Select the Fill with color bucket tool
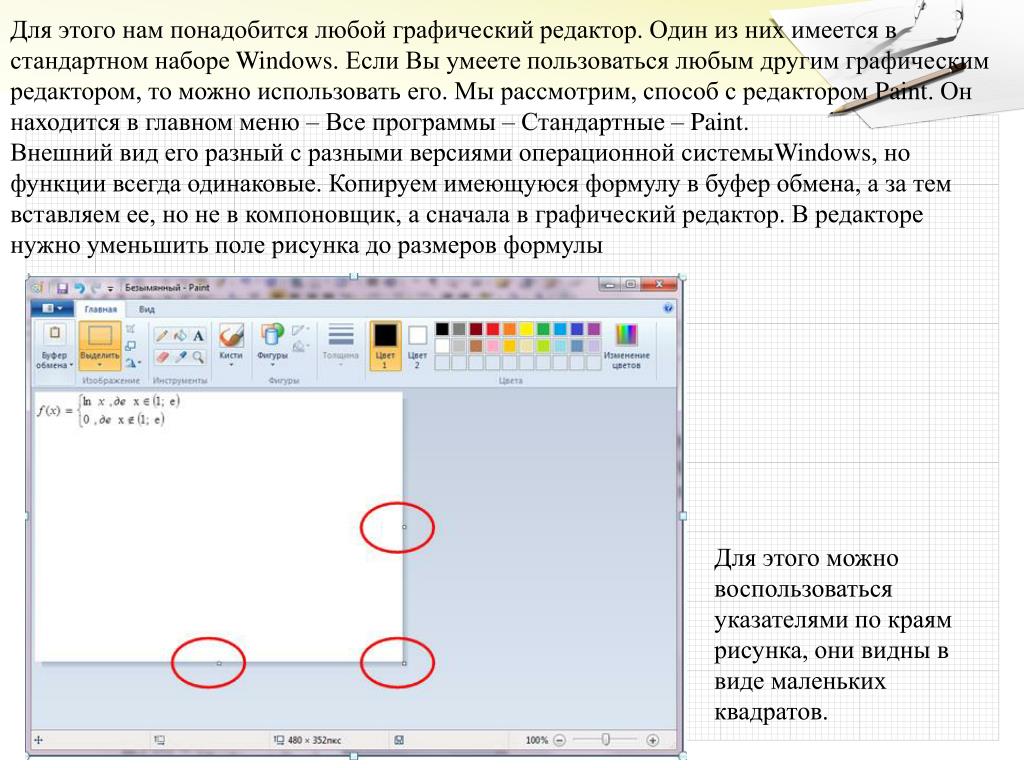The height and width of the screenshot is (768, 1024). [180, 336]
